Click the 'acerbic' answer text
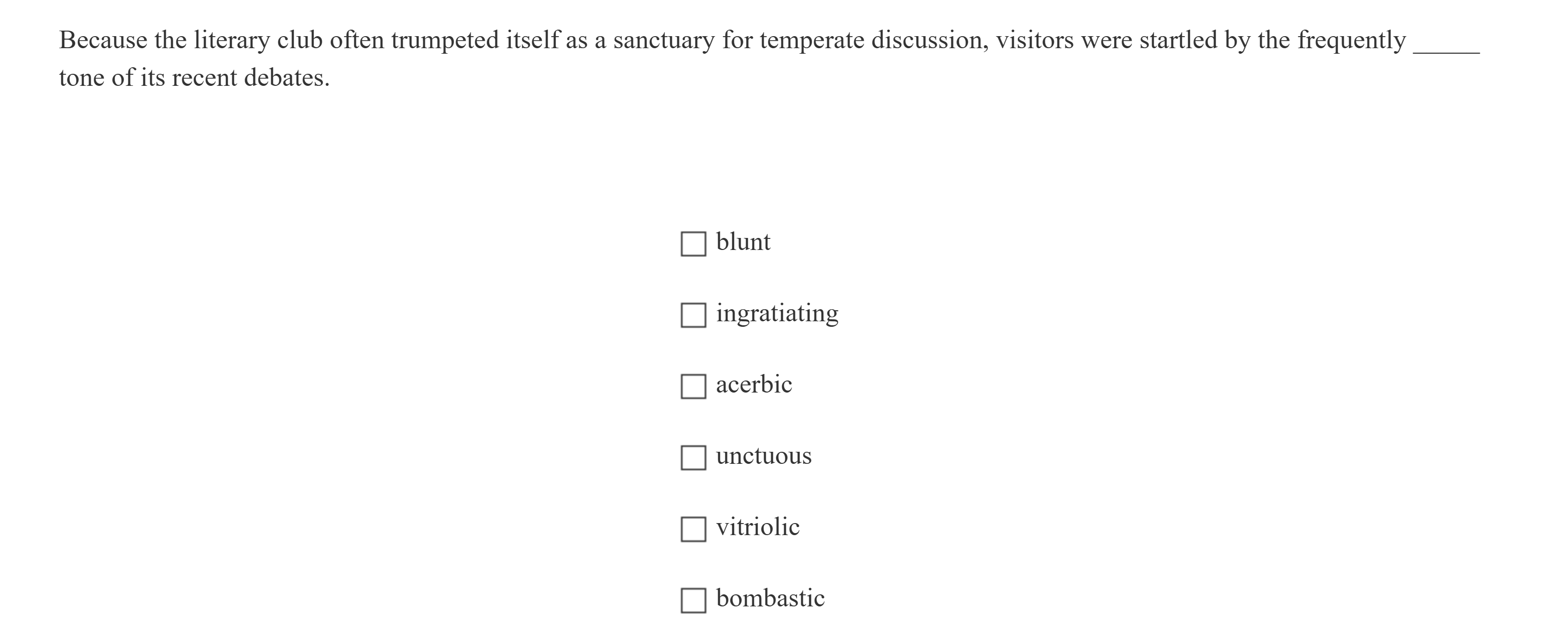 [x=754, y=384]
